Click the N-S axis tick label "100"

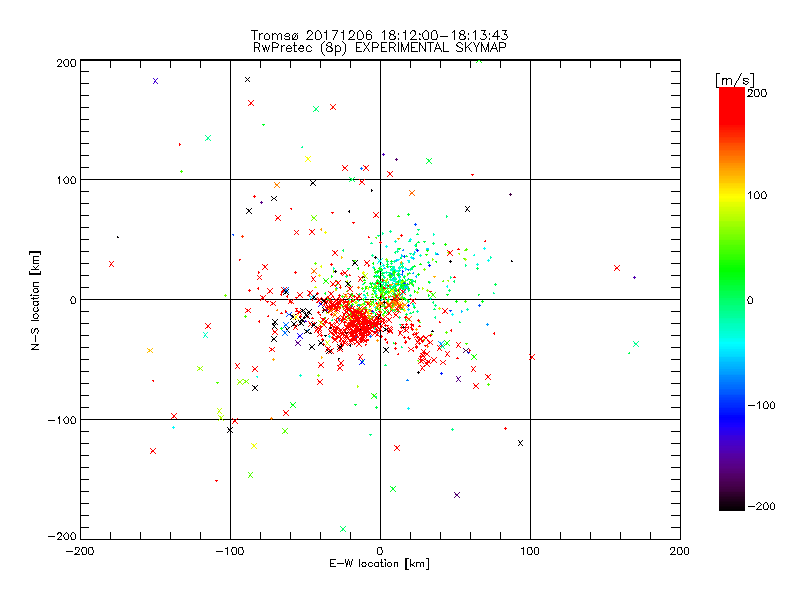(66, 180)
